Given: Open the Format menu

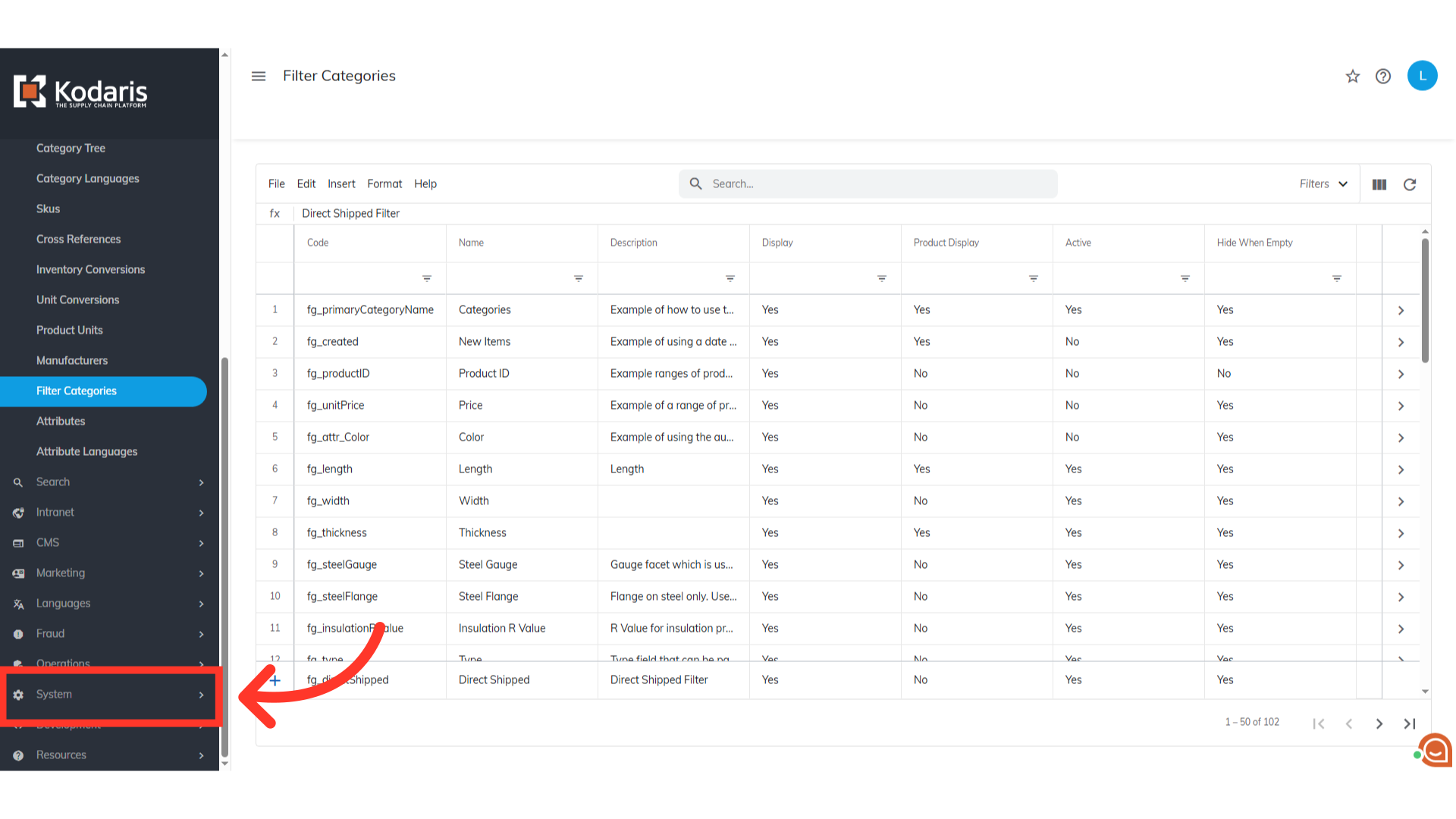Looking at the screenshot, I should [384, 184].
